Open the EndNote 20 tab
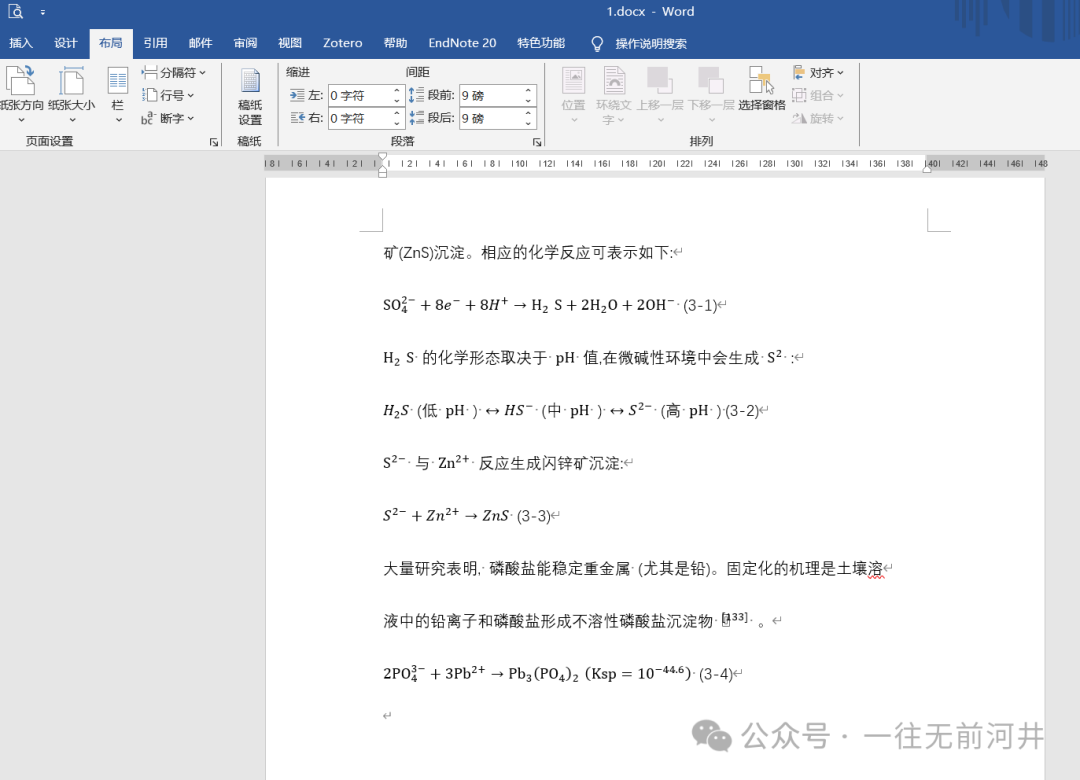This screenshot has height=780, width=1080. click(x=462, y=43)
